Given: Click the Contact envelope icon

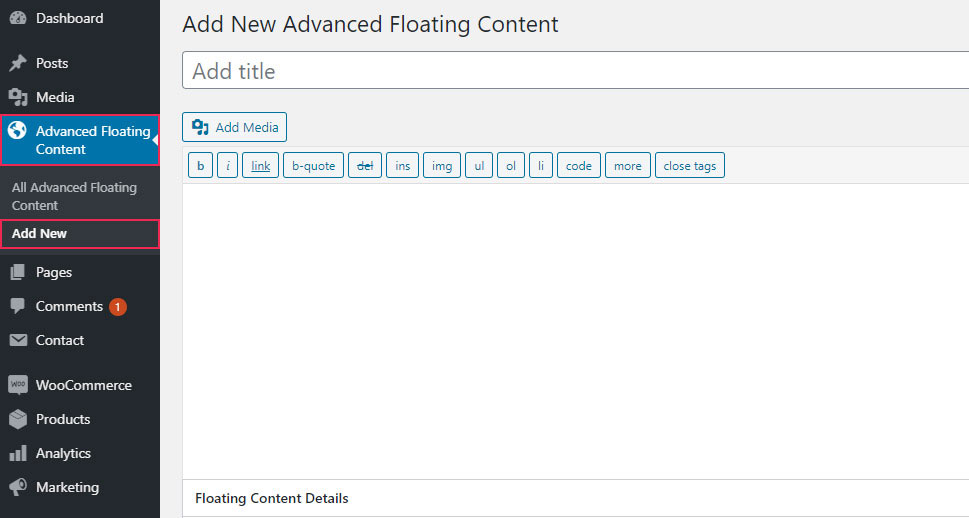Looking at the screenshot, I should 18,340.
